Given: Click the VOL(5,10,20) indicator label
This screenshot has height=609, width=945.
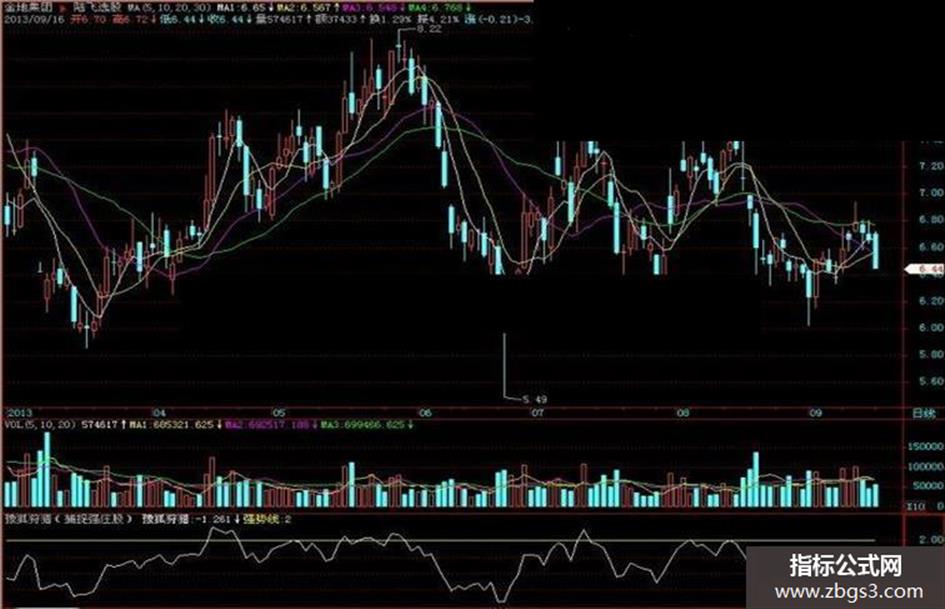Looking at the screenshot, I should click(x=40, y=424).
